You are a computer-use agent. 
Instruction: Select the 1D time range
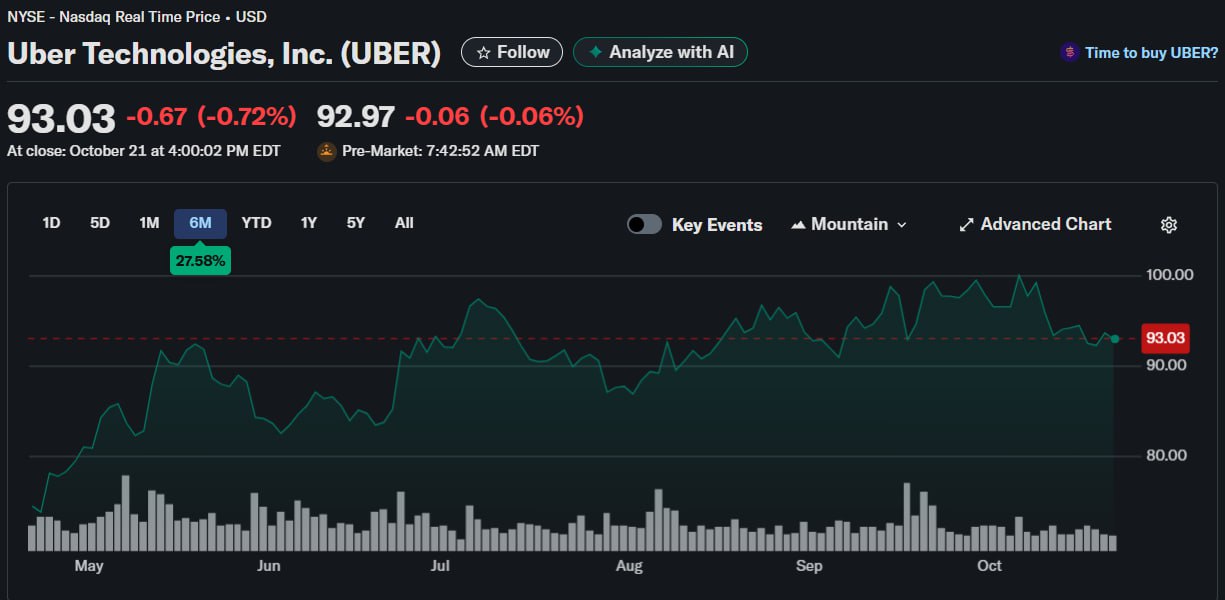coord(51,223)
